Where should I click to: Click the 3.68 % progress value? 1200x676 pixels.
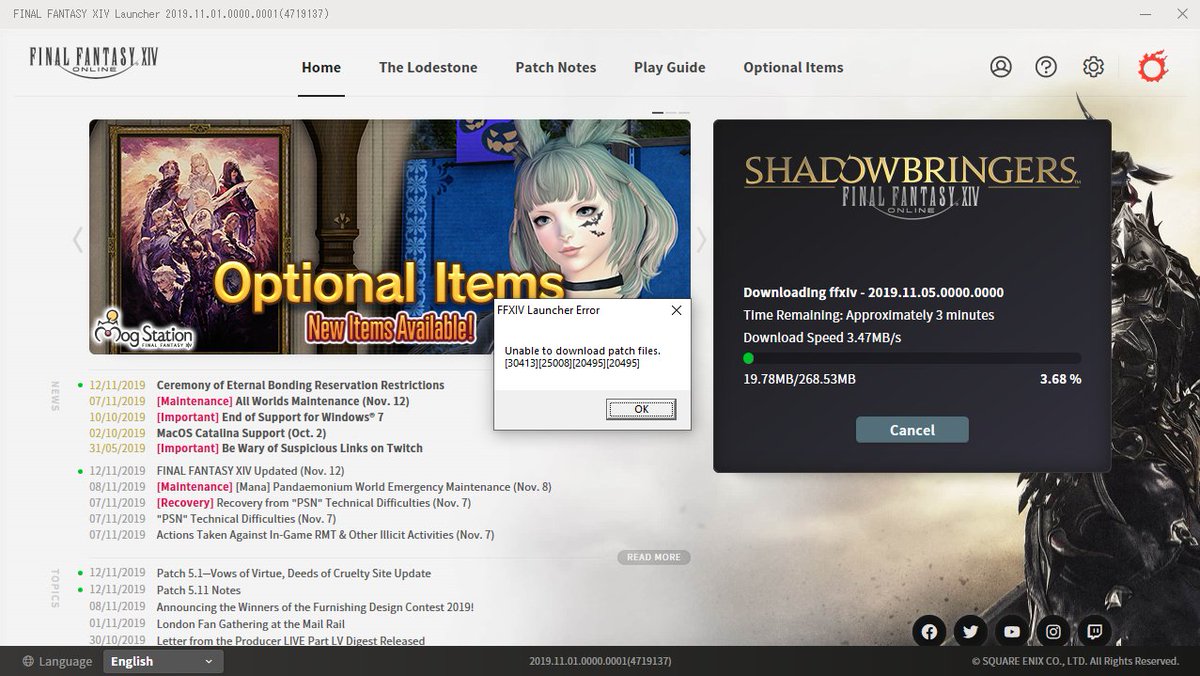click(x=1060, y=379)
